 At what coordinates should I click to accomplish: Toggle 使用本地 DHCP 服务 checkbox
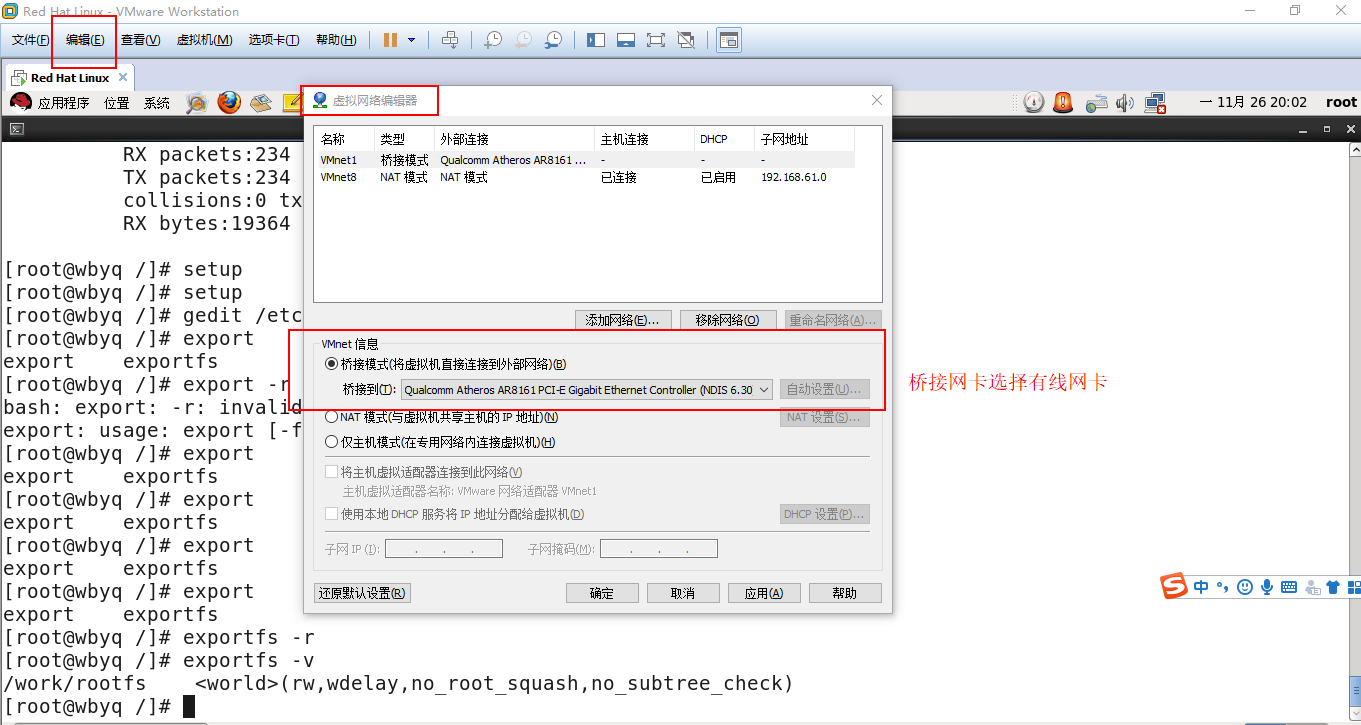coord(332,514)
